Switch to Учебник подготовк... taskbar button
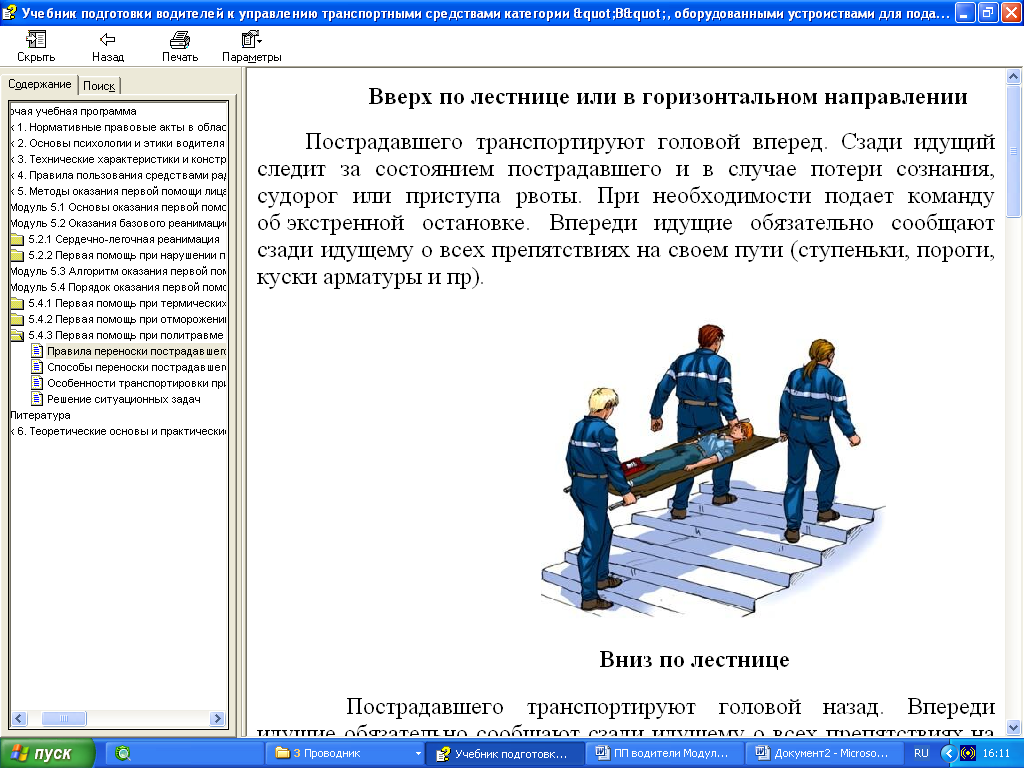1024x768 pixels. click(504, 754)
